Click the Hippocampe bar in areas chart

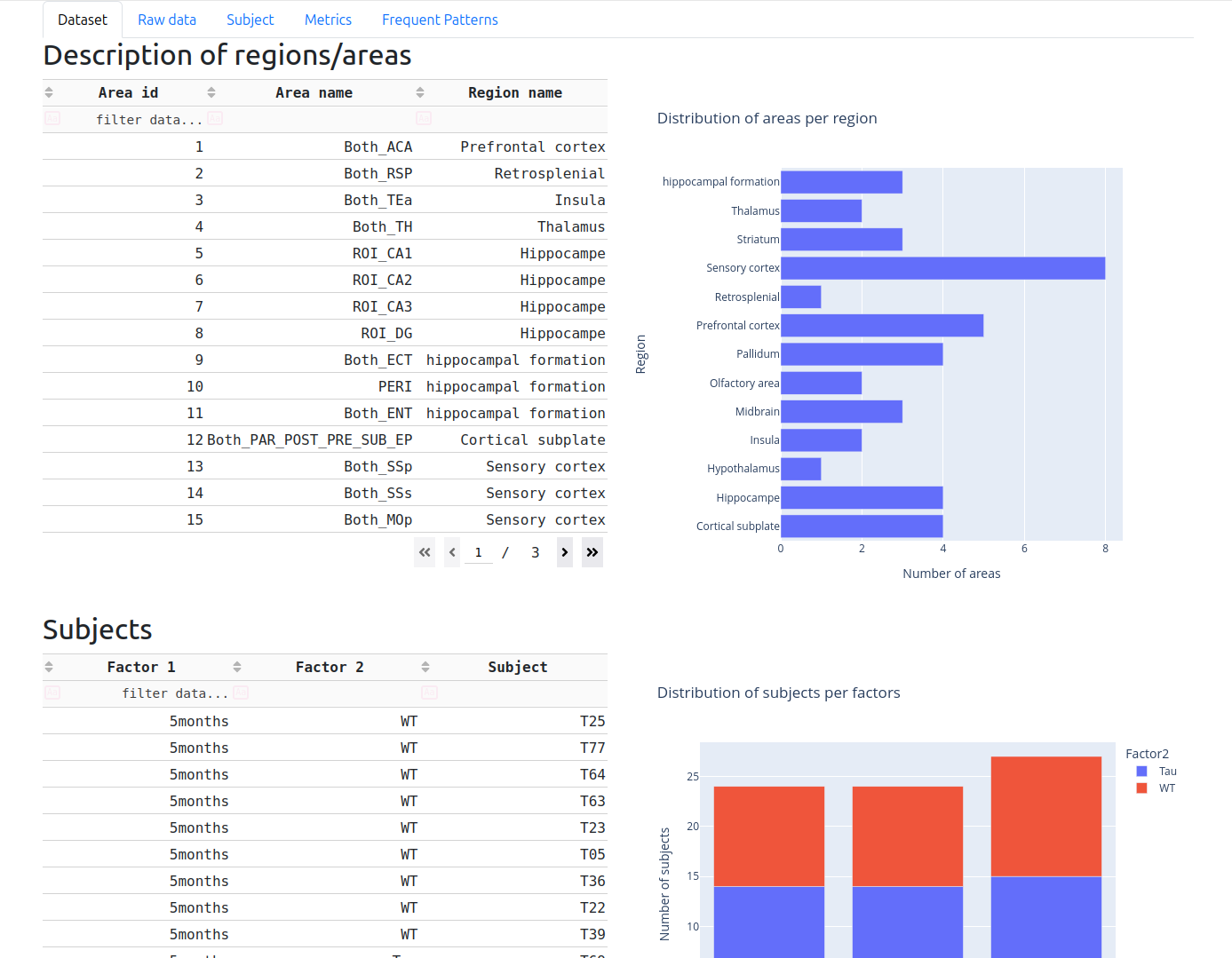click(x=862, y=497)
